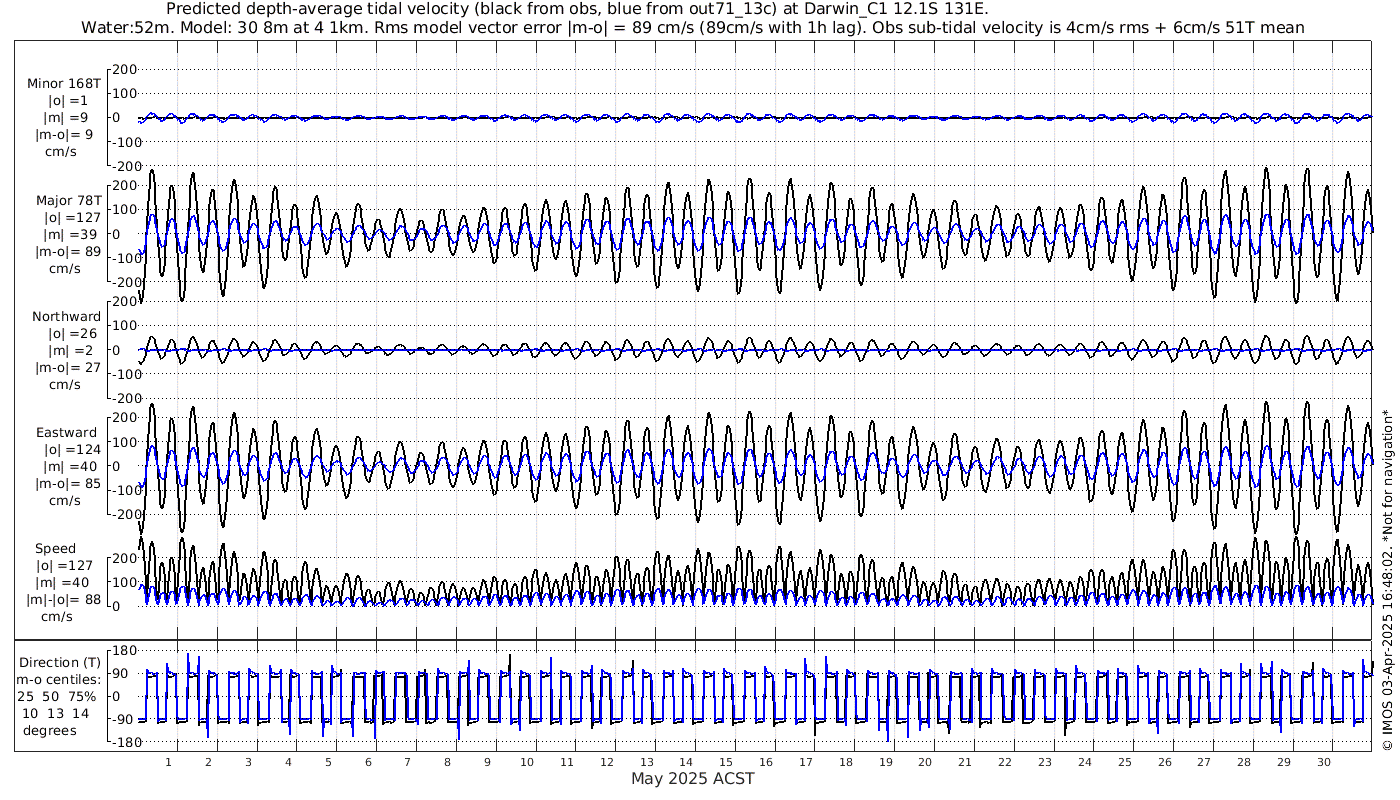Viewport: 1400px width, 800px height.
Task: Click day 30 on the date axis
Action: (1323, 762)
